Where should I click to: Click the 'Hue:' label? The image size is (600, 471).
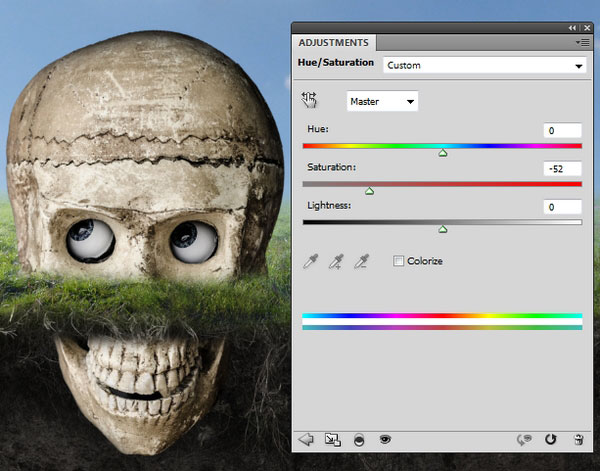tap(318, 129)
